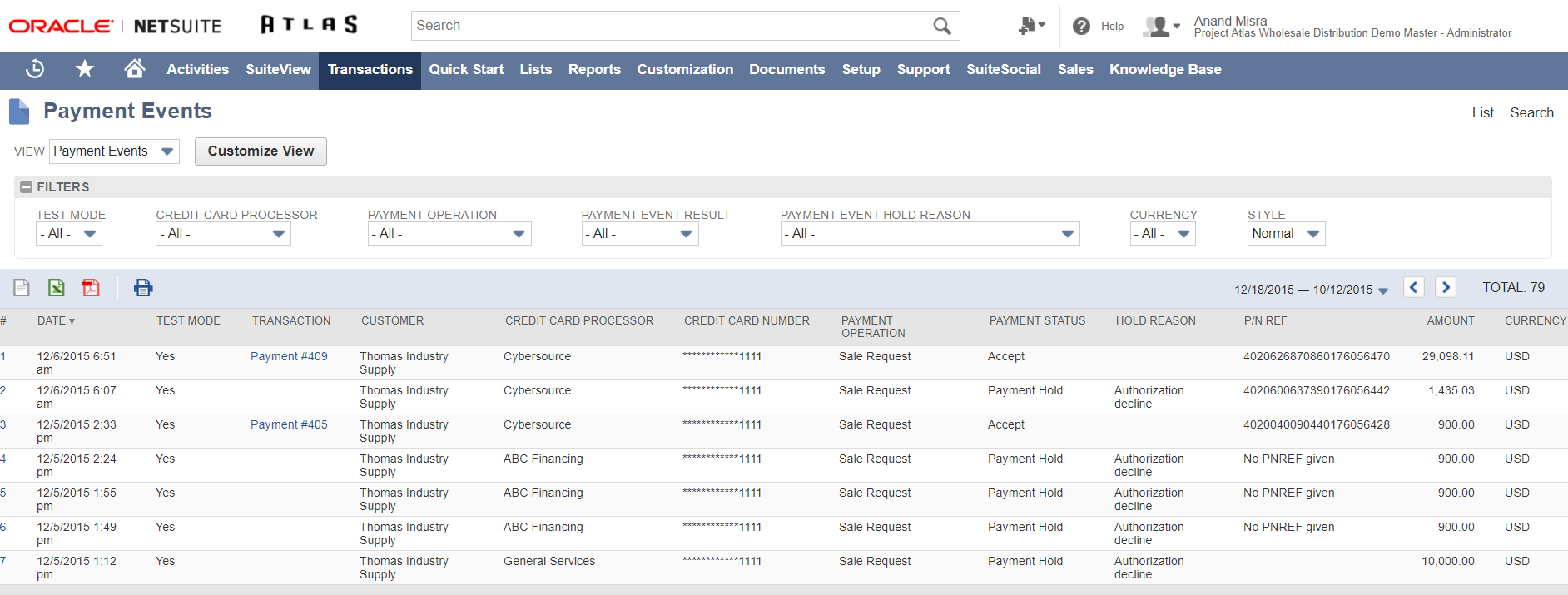Open the user role avatar menu
The height and width of the screenshot is (595, 1568).
tap(1162, 27)
